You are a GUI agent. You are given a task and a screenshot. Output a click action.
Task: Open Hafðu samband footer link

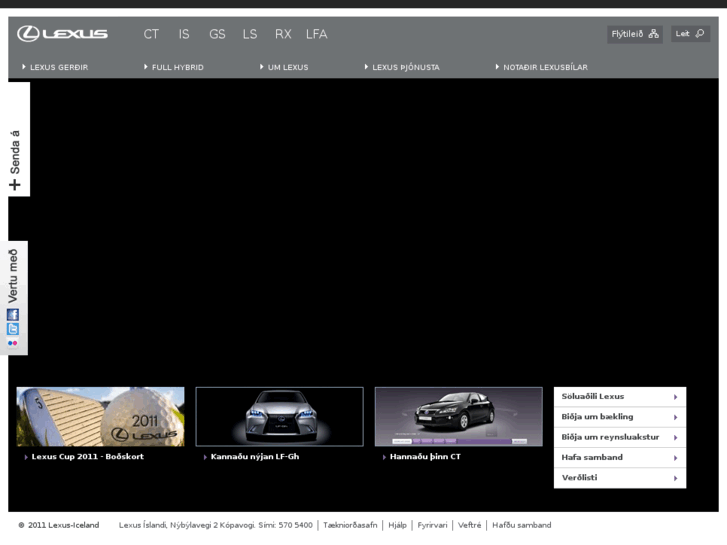(x=522, y=525)
